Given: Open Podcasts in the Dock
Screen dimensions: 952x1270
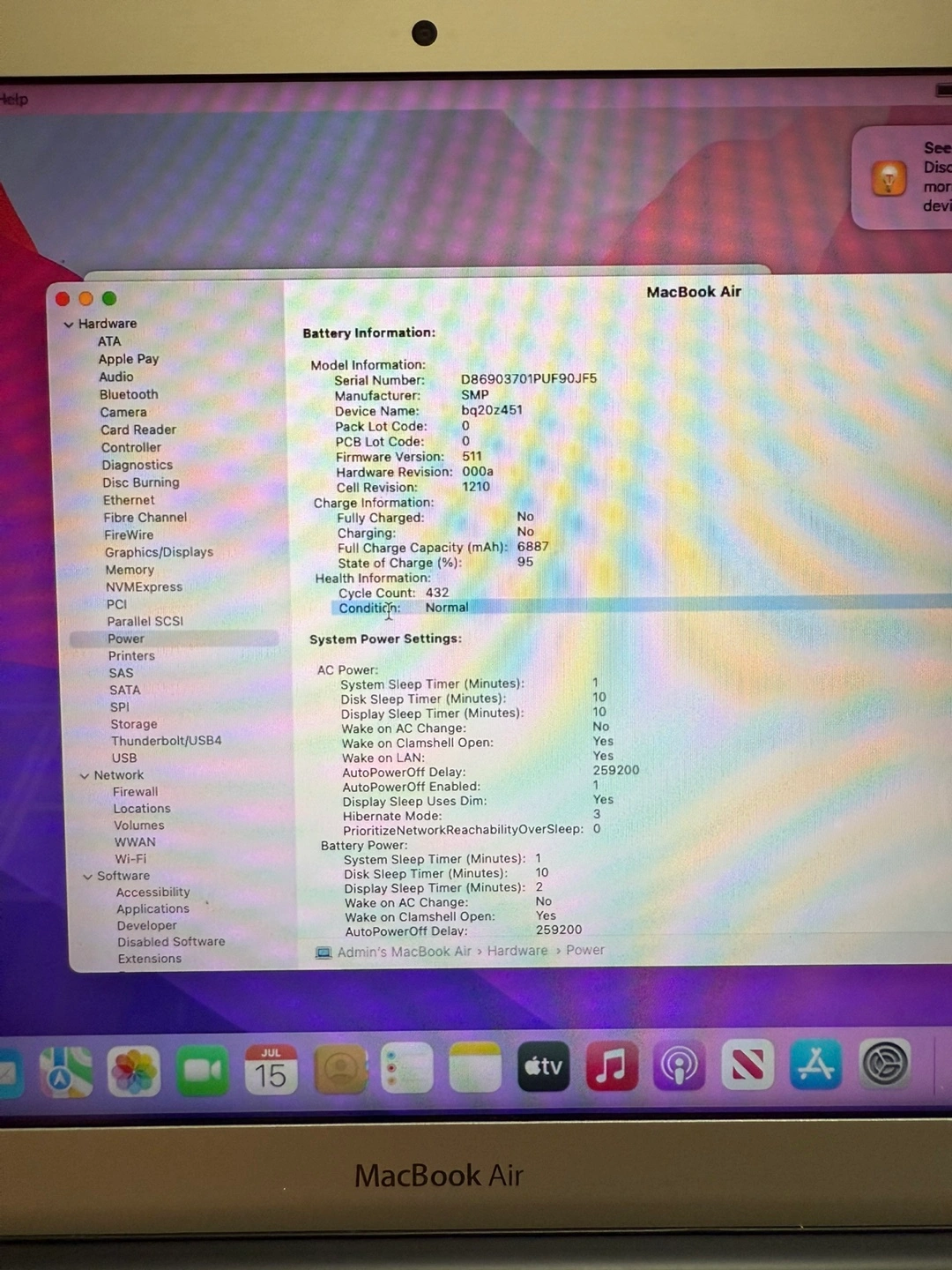Looking at the screenshot, I should click(679, 1065).
